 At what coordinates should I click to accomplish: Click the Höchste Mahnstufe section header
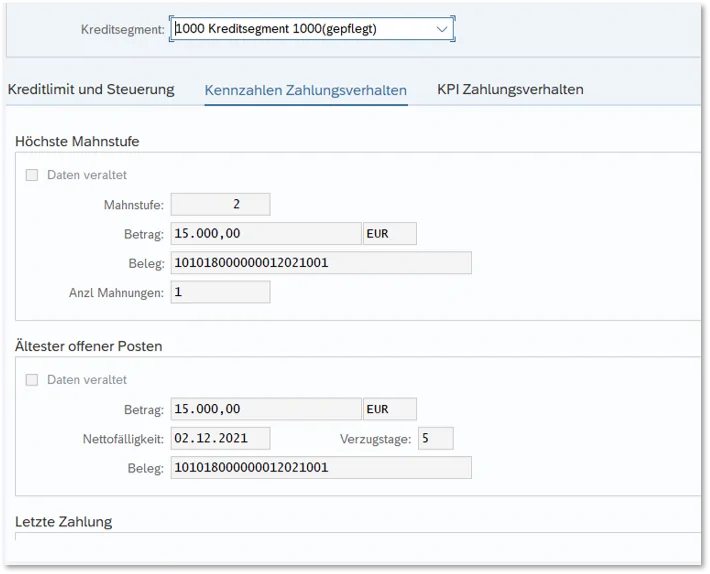(77, 142)
